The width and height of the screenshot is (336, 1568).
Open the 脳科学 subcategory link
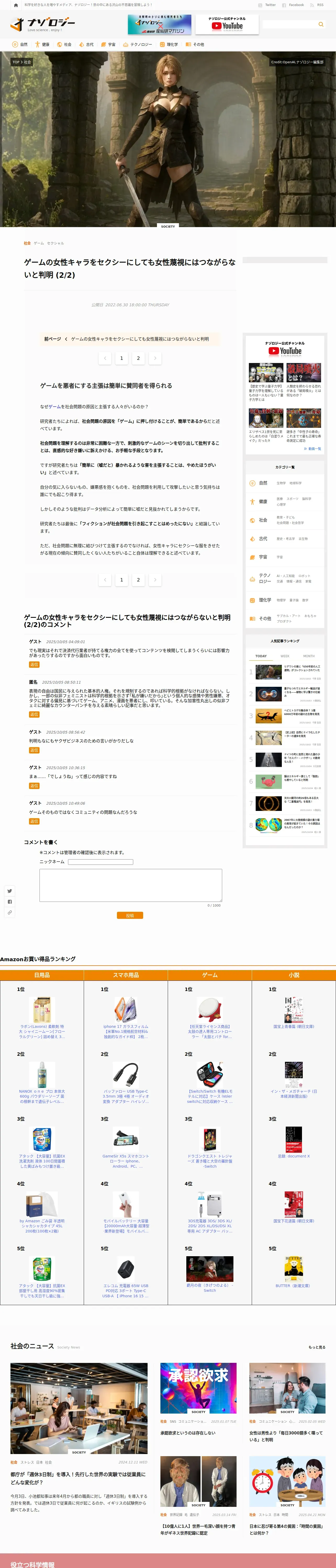click(307, 499)
